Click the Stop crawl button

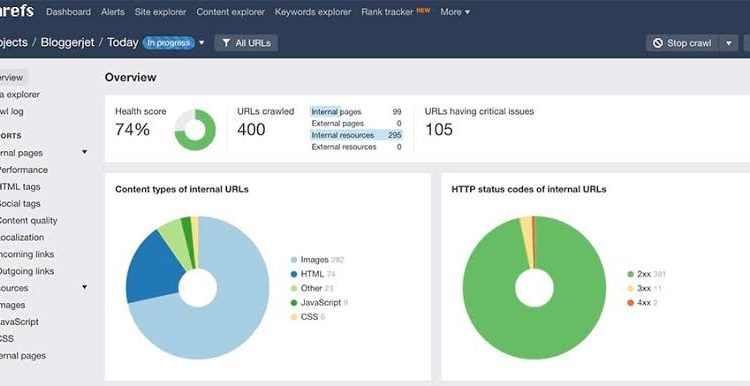[682, 43]
